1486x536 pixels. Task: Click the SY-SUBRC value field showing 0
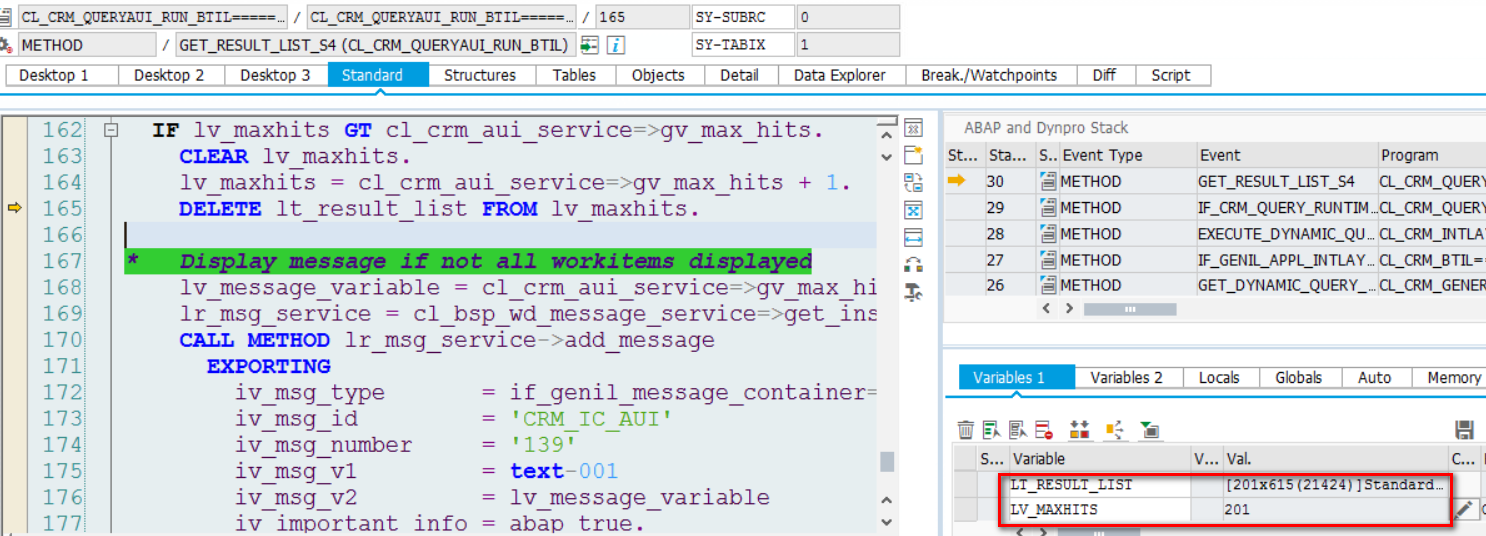[847, 17]
